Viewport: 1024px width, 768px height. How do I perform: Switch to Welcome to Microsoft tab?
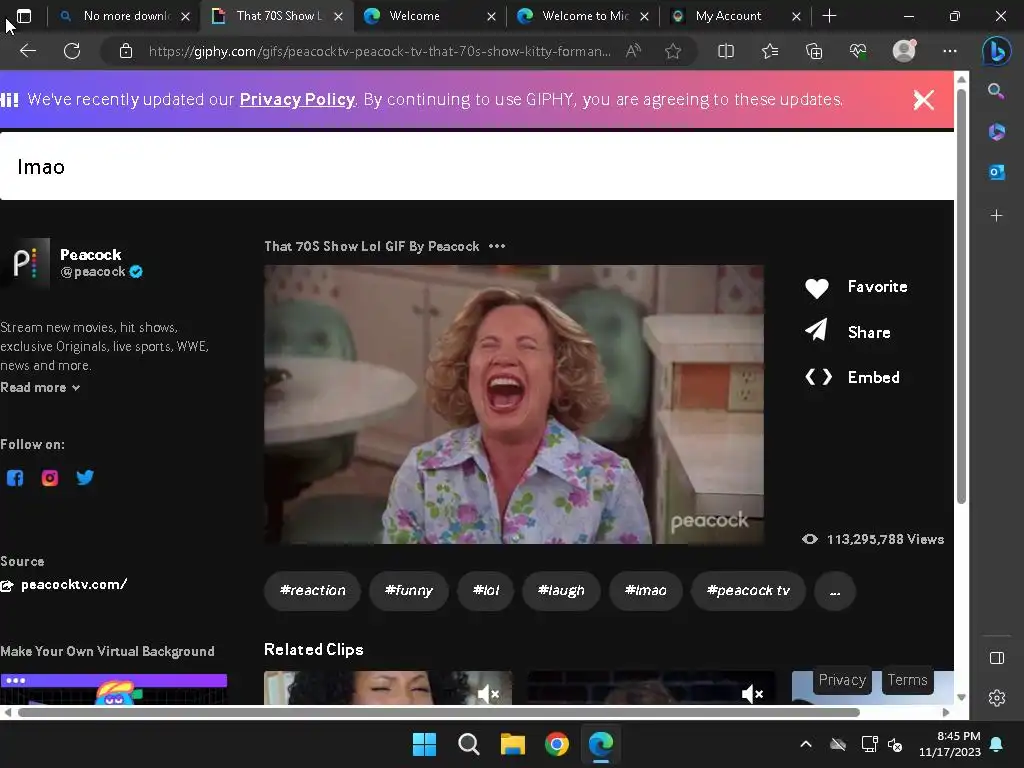click(x=583, y=16)
